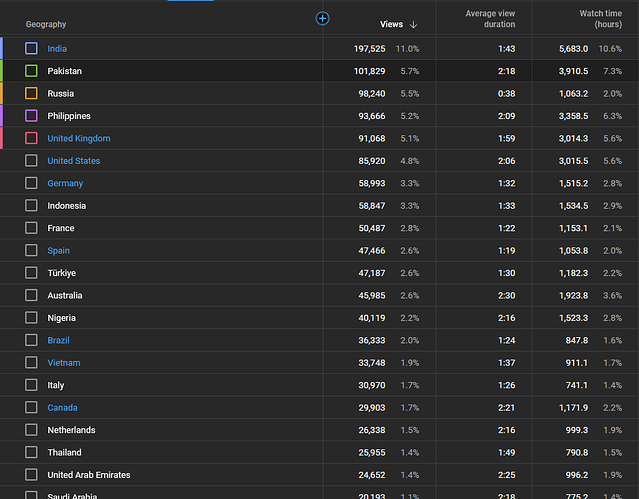The image size is (639, 499).
Task: Toggle the Pakistan row checkbox
Action: point(31,71)
